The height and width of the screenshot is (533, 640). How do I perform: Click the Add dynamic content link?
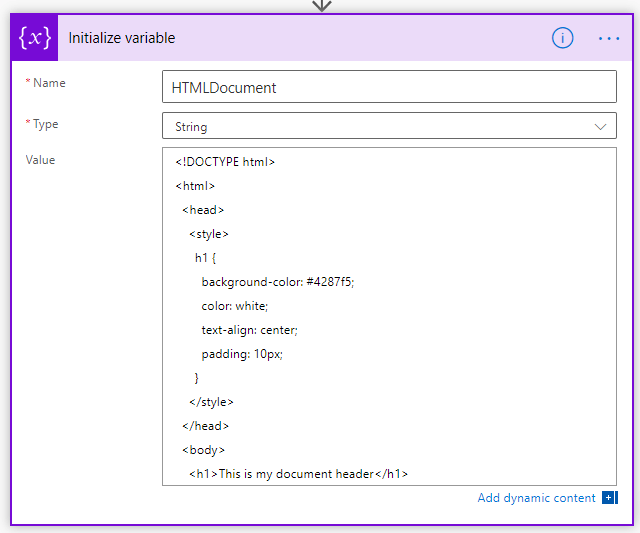[536, 498]
